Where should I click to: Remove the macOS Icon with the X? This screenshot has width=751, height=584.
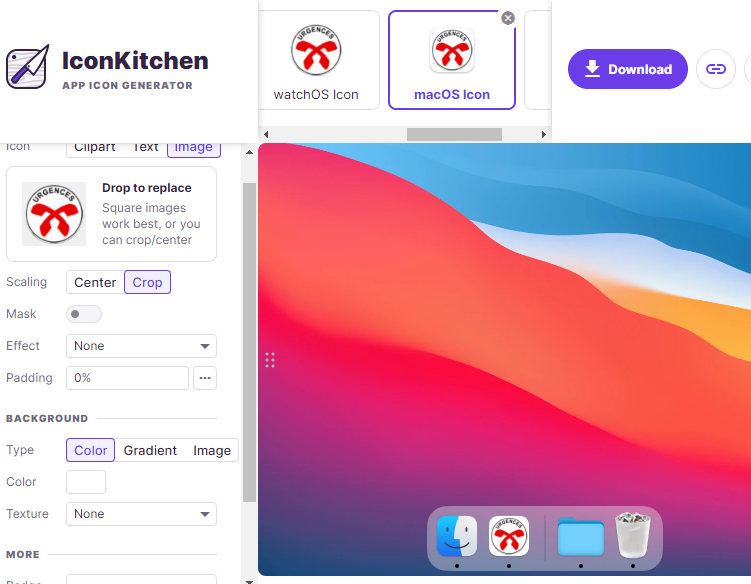coord(508,18)
